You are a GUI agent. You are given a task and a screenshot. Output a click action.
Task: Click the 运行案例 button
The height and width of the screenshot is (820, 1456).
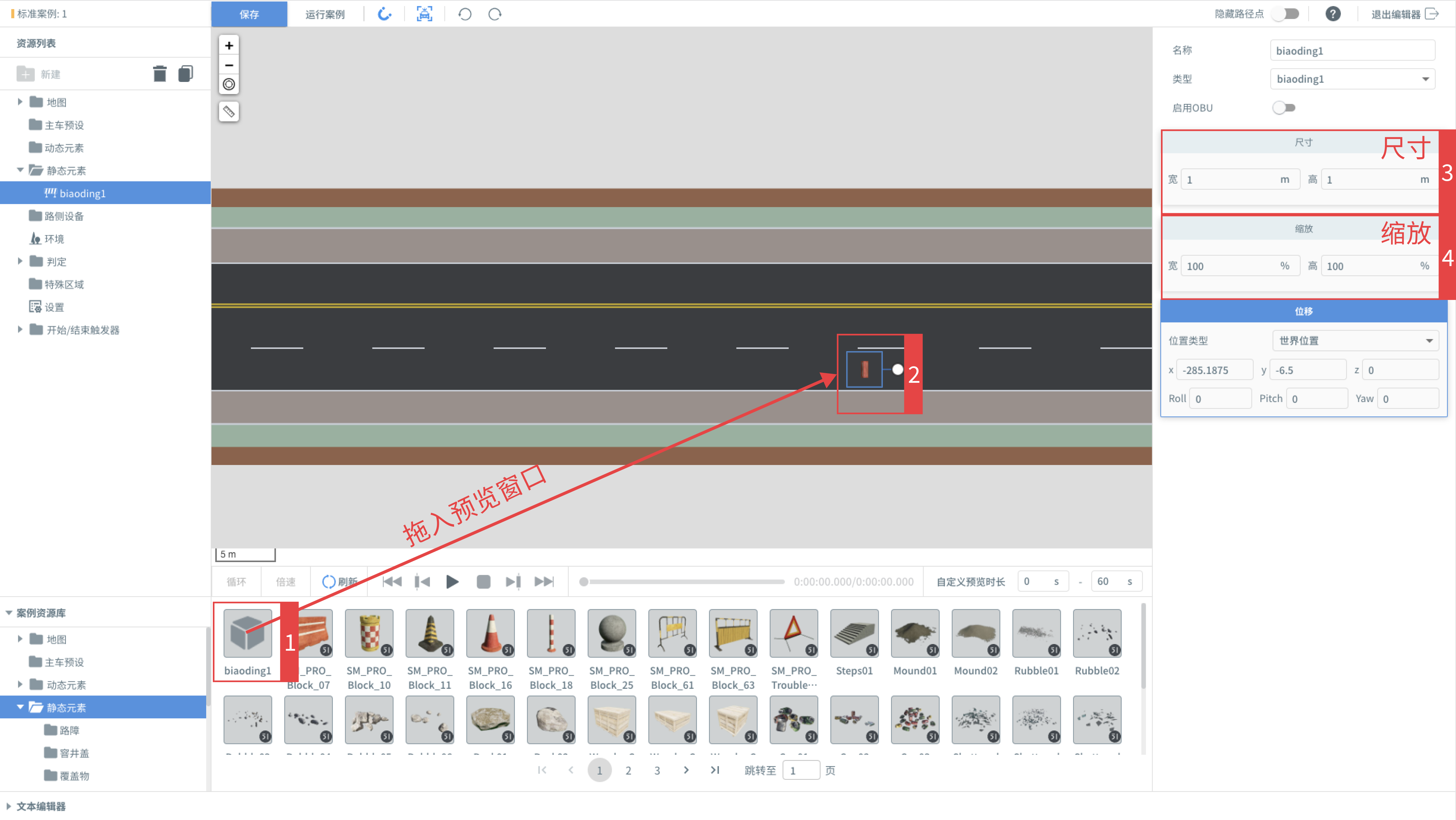tap(325, 14)
